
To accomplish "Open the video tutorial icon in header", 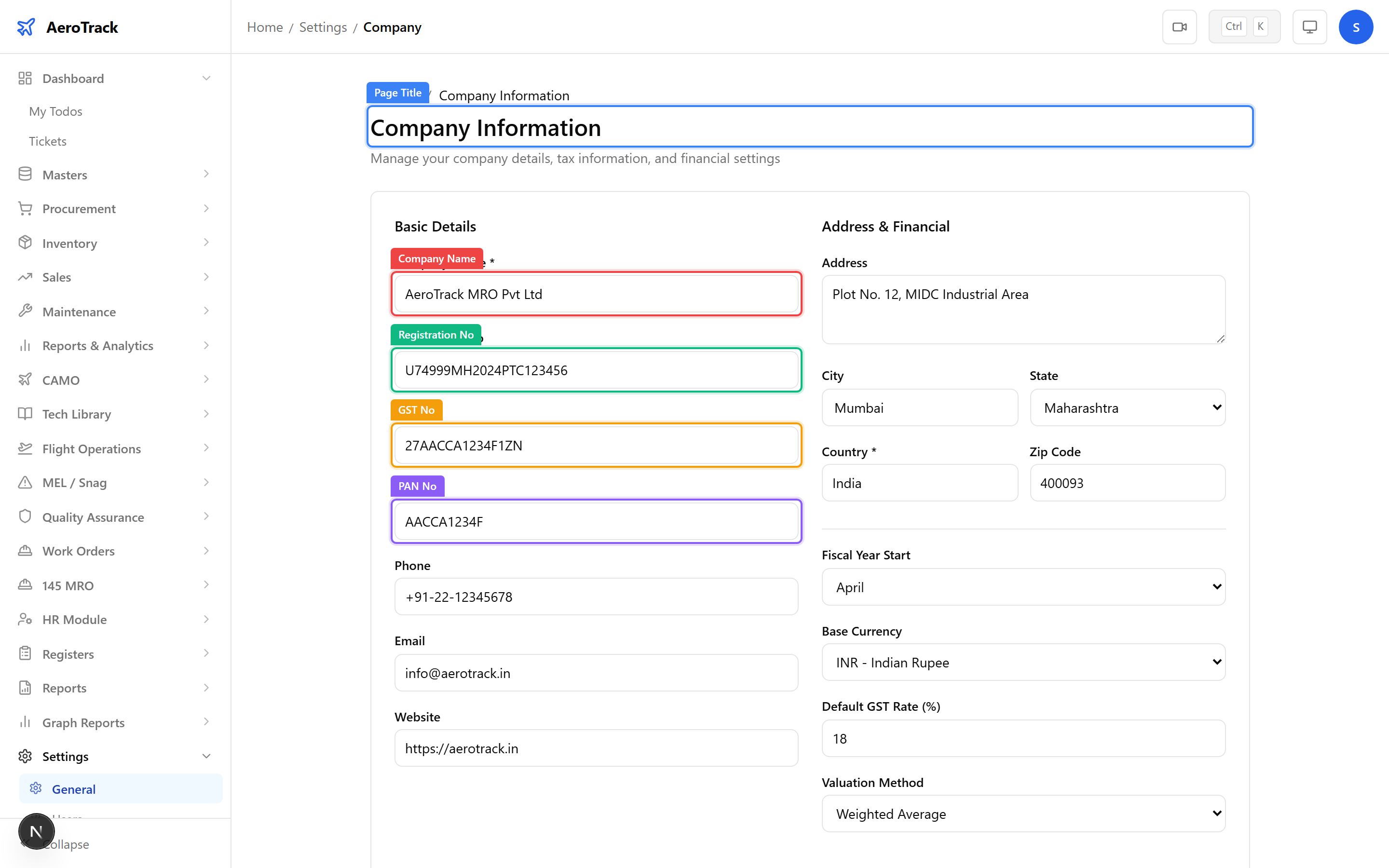I will point(1180,27).
